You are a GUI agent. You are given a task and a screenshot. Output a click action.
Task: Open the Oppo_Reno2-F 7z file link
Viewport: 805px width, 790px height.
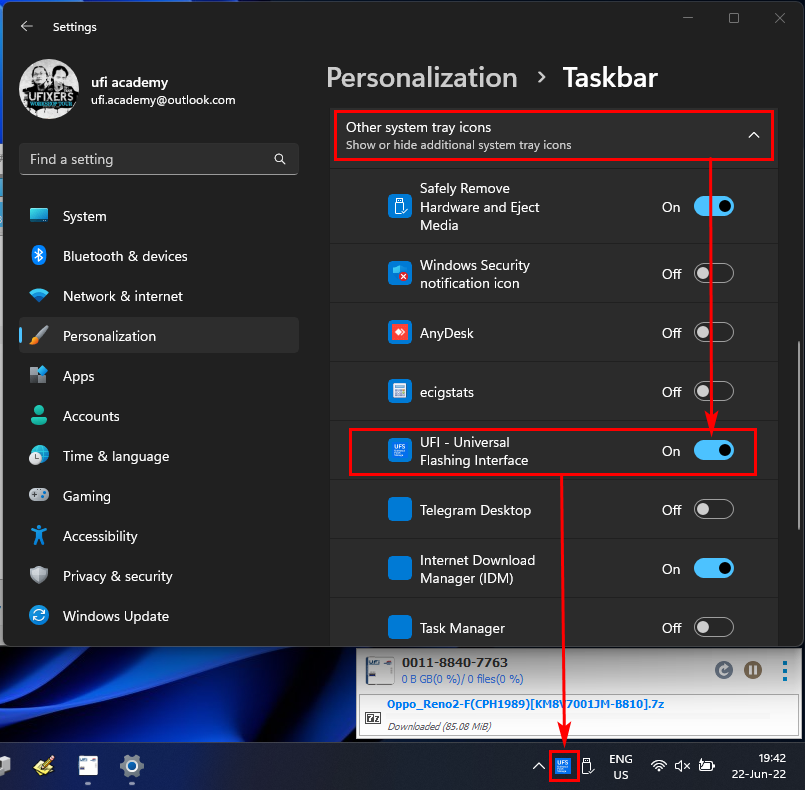(525, 704)
